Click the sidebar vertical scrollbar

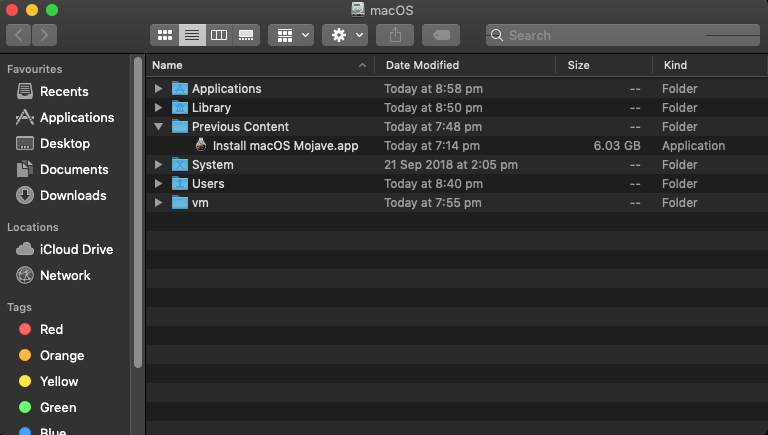138,212
